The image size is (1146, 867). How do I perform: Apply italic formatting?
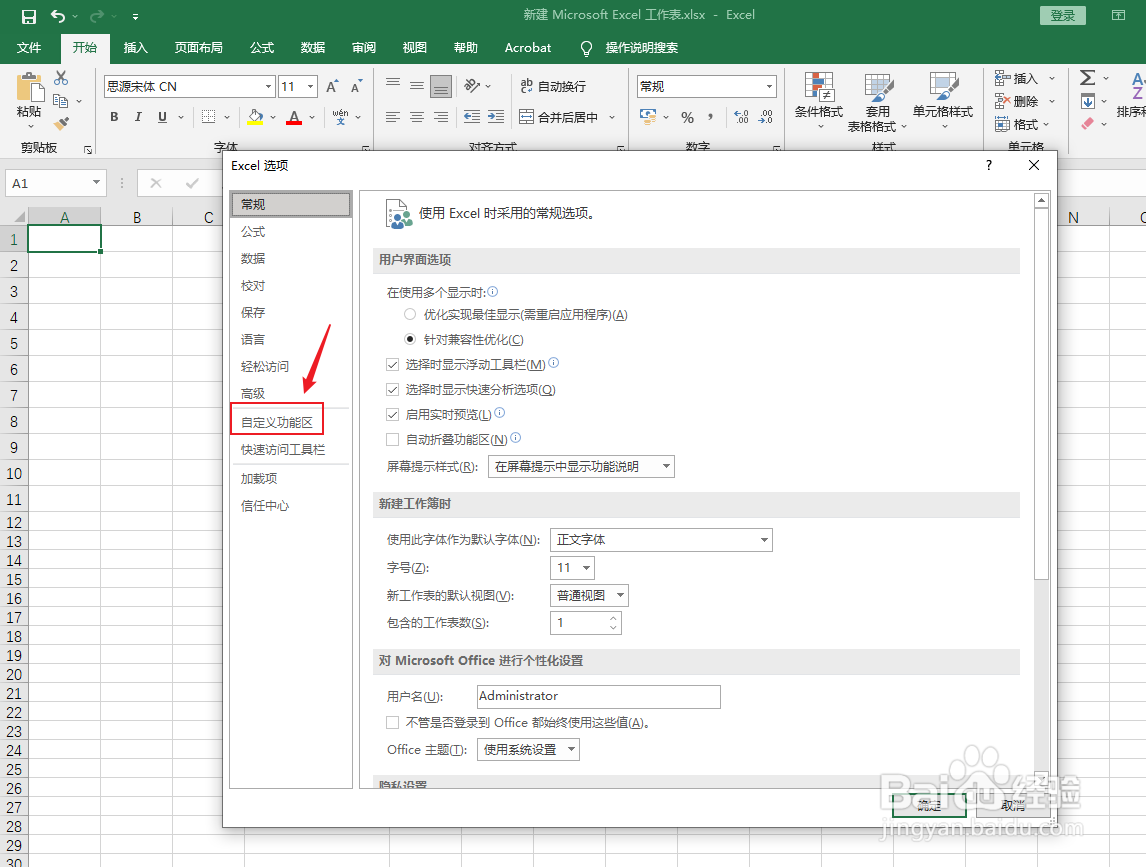(x=138, y=117)
